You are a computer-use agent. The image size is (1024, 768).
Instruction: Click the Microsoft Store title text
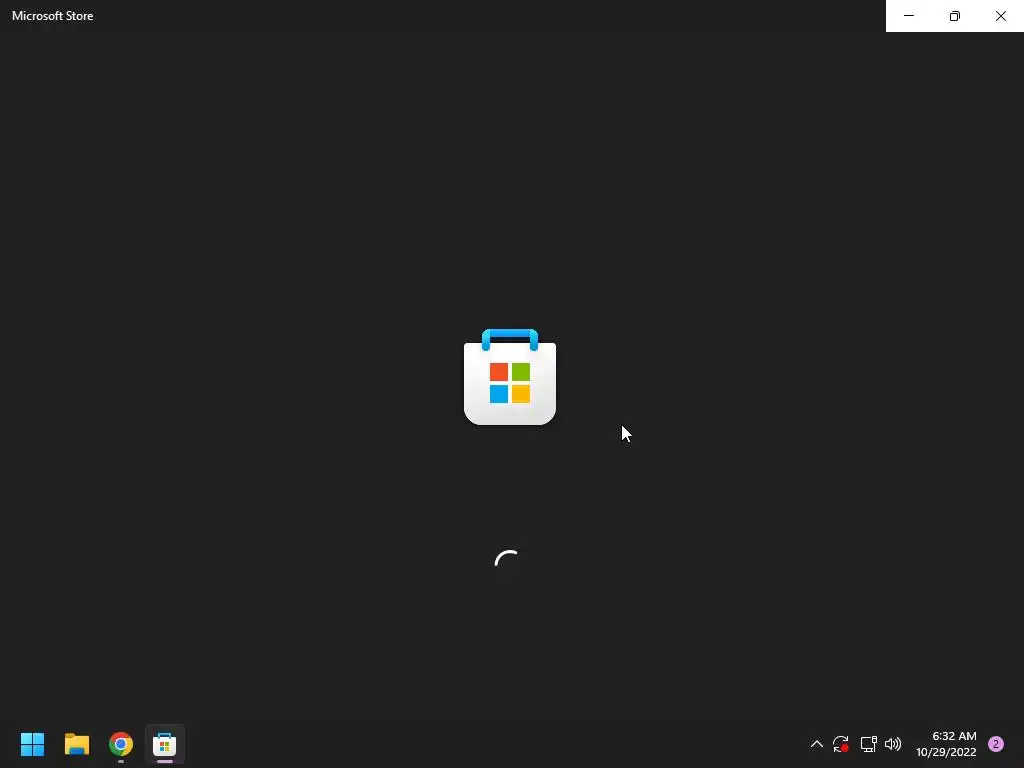tap(53, 16)
